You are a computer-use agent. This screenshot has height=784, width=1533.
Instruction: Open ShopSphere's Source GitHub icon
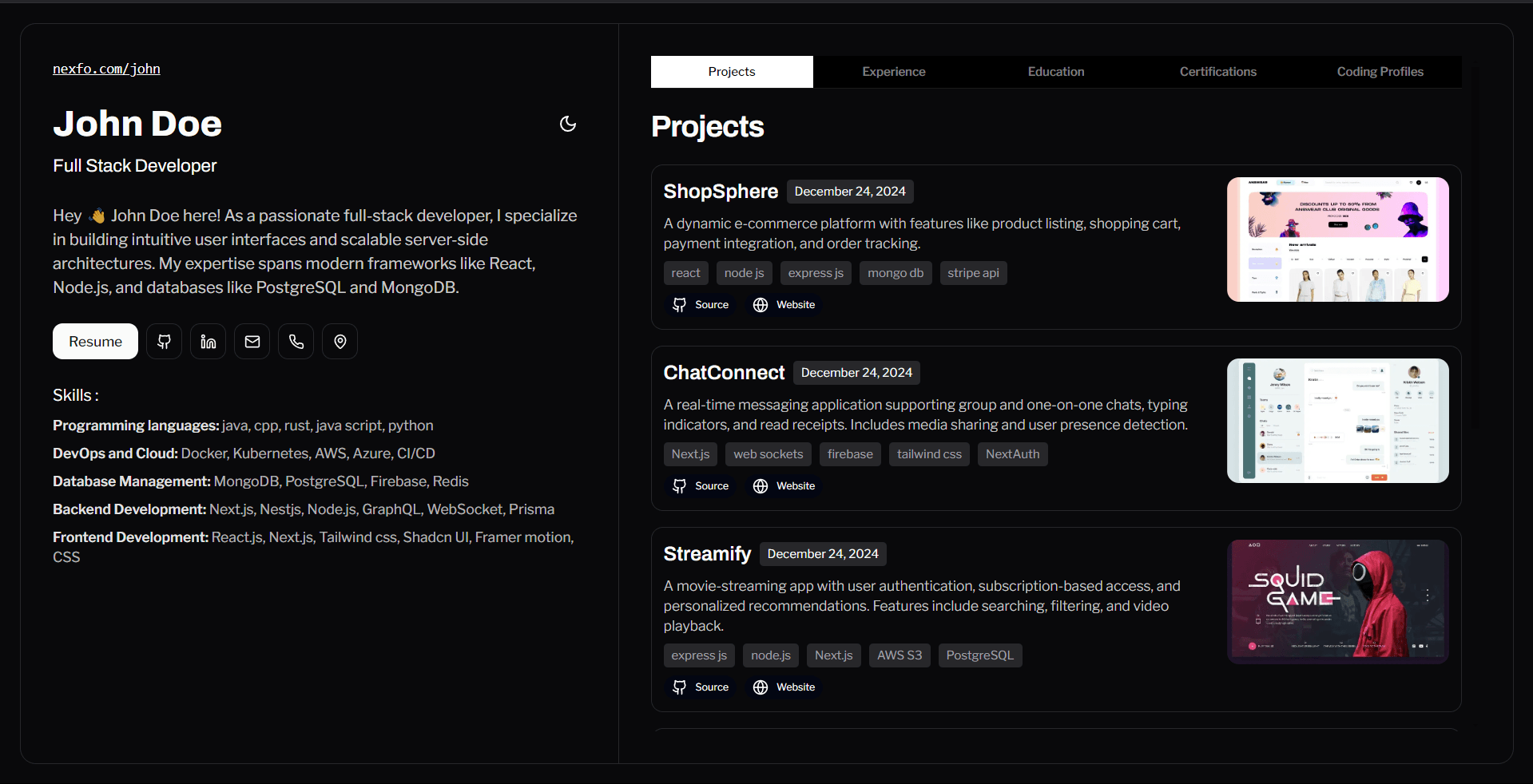point(680,305)
